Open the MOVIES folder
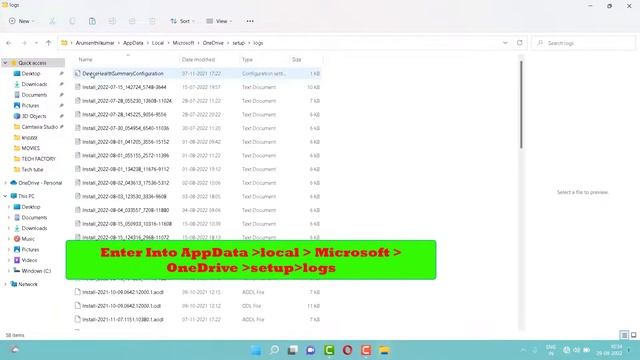 (30, 148)
